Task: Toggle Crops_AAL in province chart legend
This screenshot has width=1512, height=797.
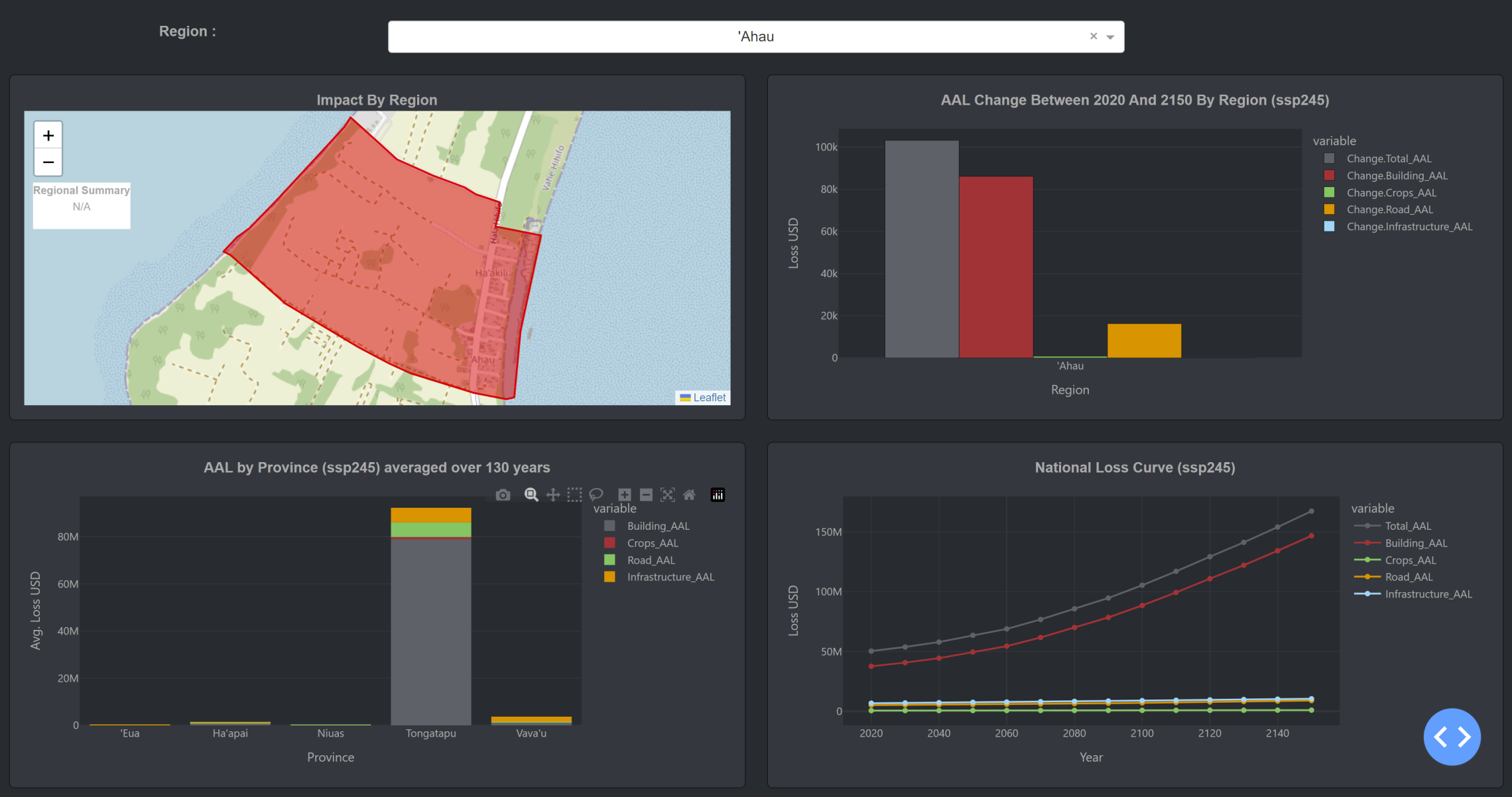Action: point(641,543)
